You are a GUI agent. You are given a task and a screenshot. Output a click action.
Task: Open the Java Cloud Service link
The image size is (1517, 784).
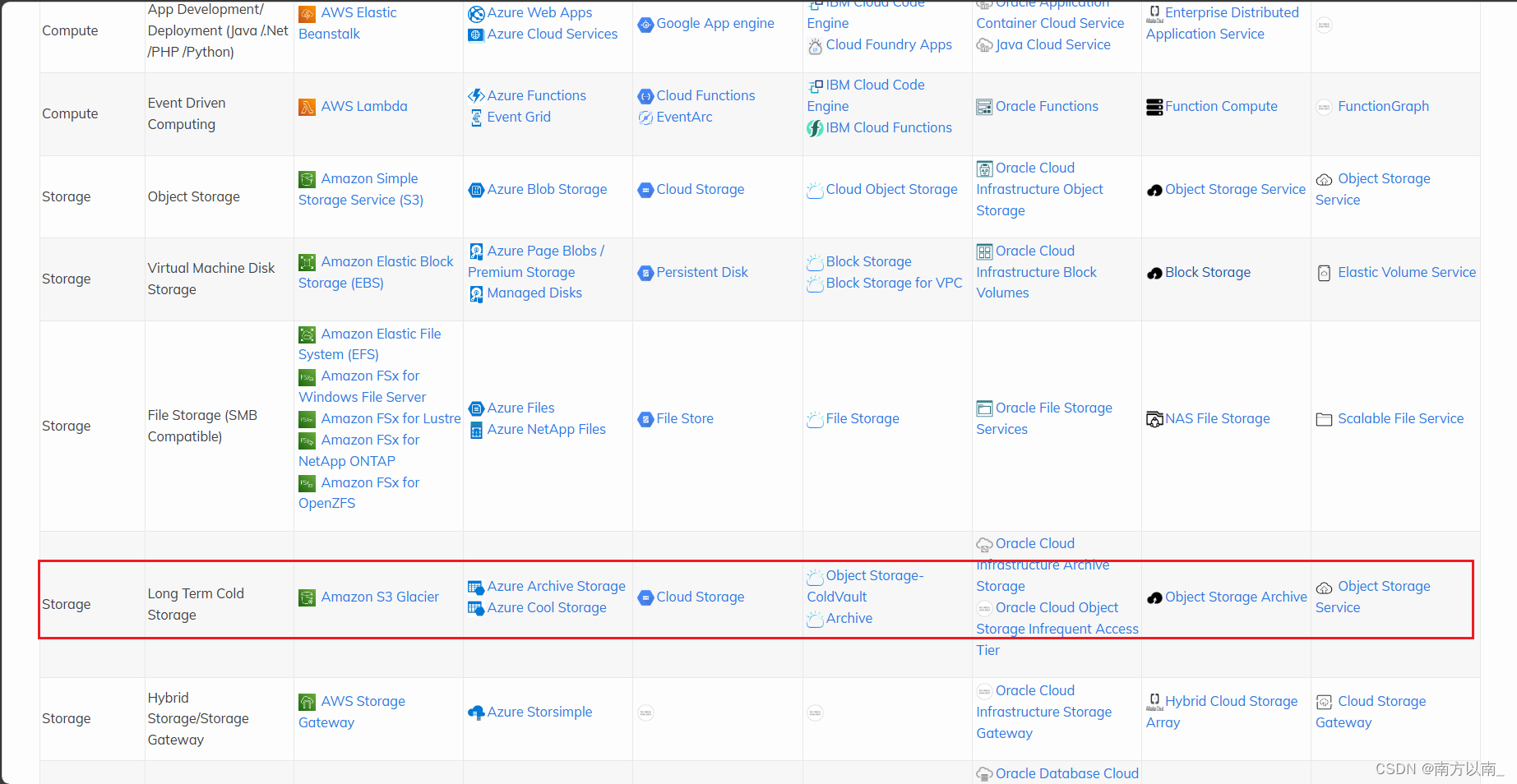[1053, 45]
